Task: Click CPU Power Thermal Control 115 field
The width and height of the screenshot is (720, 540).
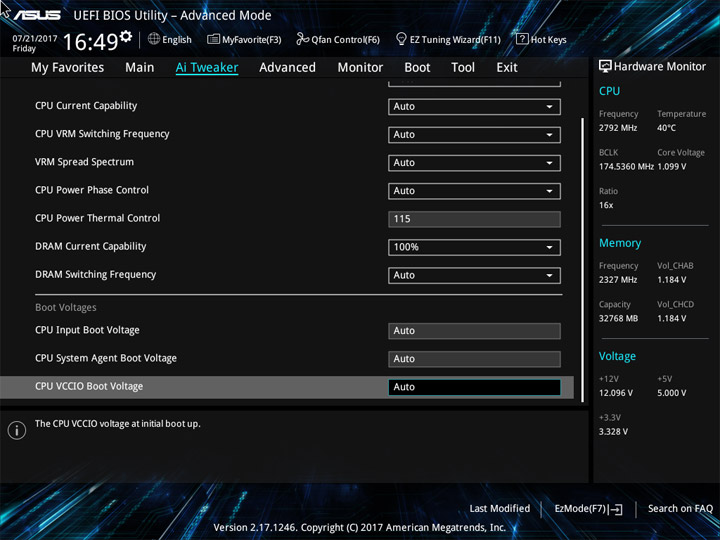Action: (x=474, y=219)
